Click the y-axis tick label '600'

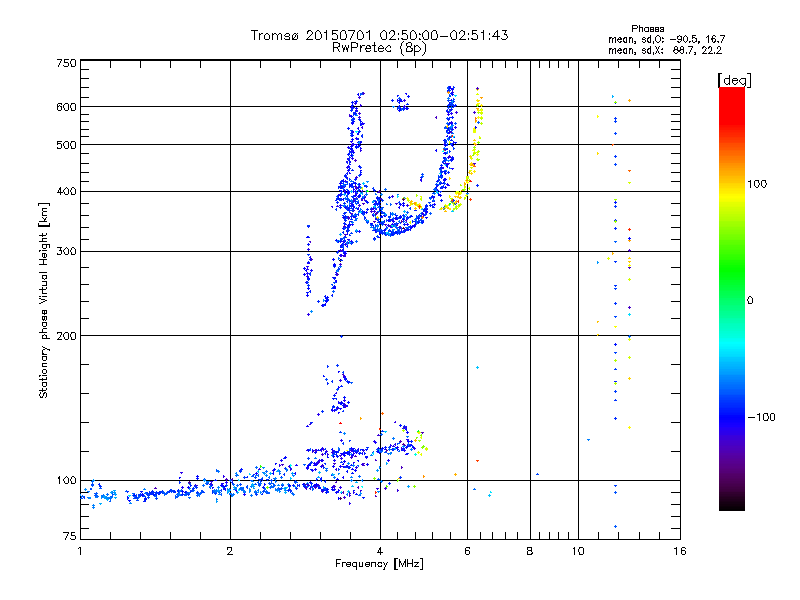(66, 107)
